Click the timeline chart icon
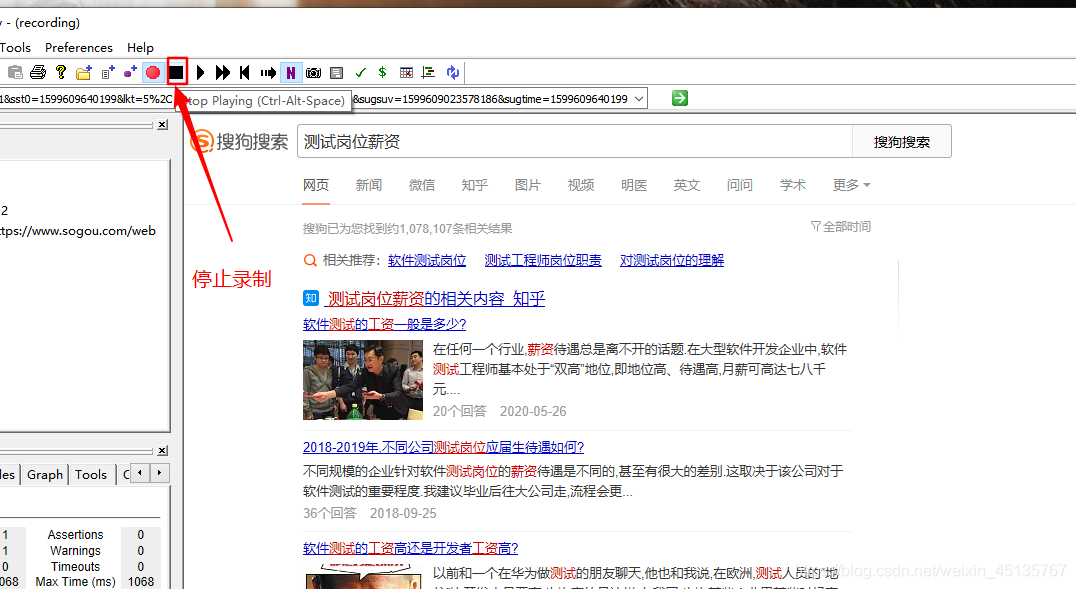 429,72
